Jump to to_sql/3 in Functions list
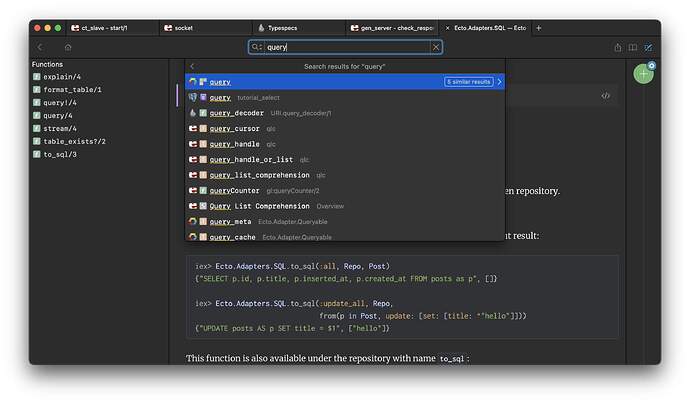 pos(60,154)
